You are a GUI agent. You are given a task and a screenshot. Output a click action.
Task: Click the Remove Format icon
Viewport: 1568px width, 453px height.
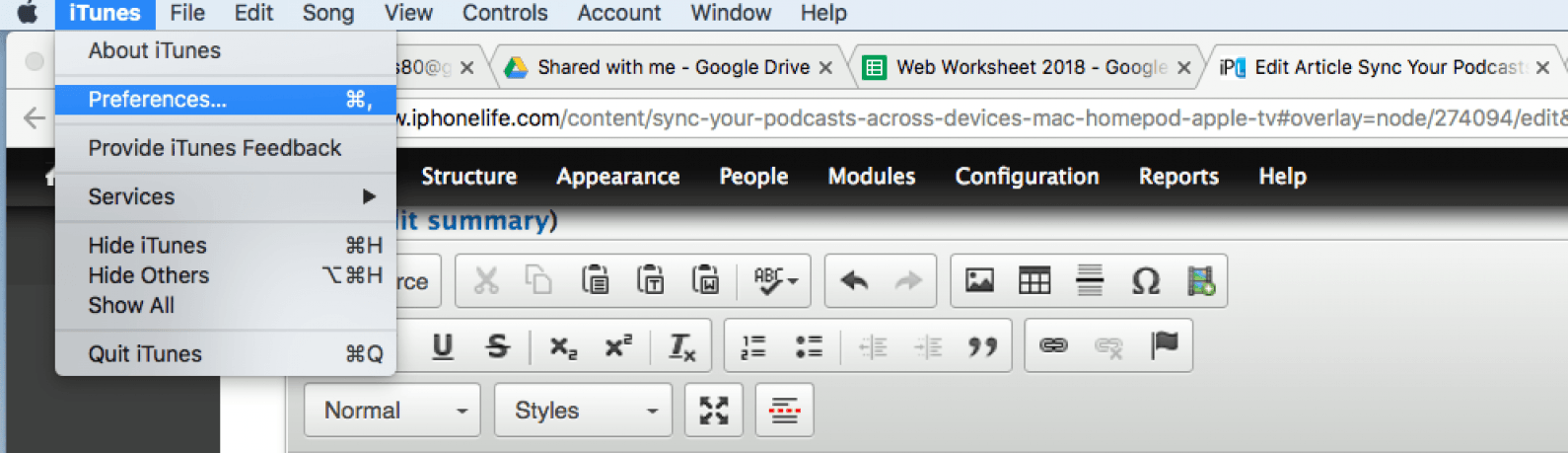(x=681, y=346)
